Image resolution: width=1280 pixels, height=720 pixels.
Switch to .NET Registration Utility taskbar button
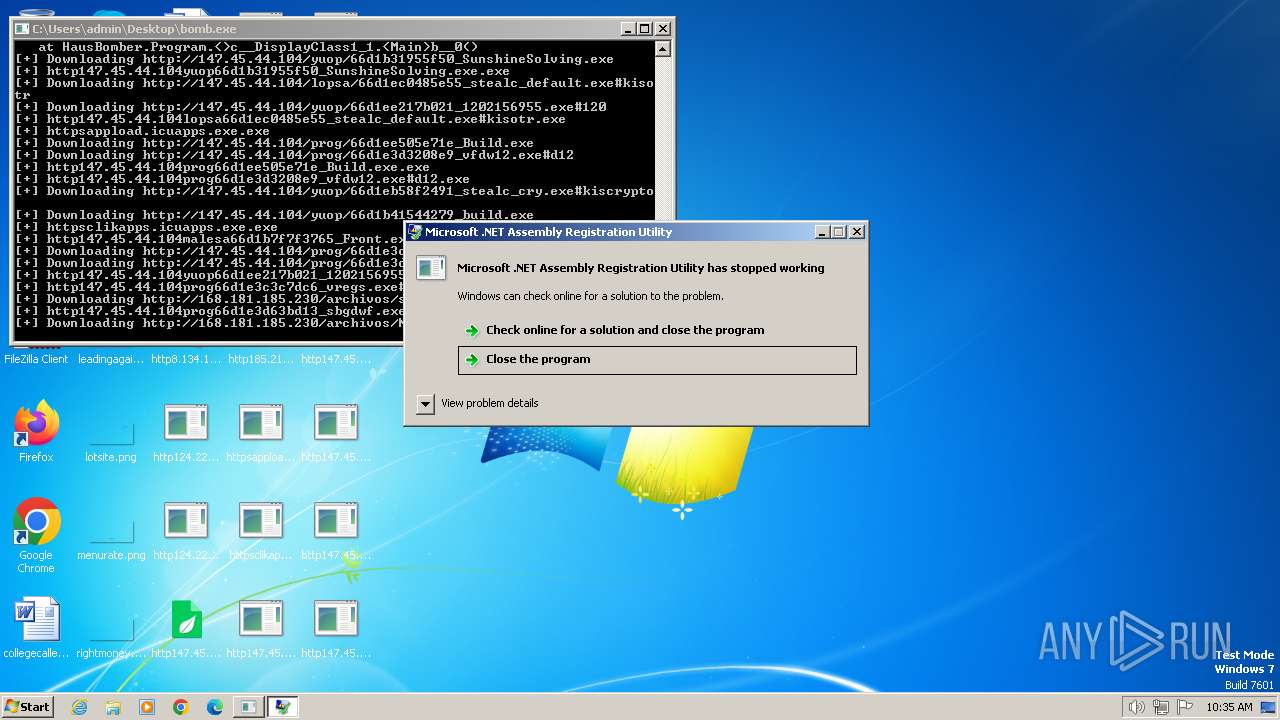pos(282,707)
